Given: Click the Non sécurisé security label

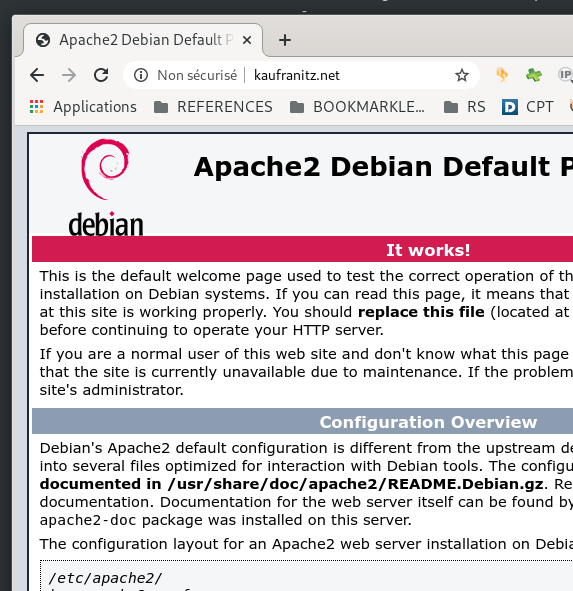Looking at the screenshot, I should [197, 75].
